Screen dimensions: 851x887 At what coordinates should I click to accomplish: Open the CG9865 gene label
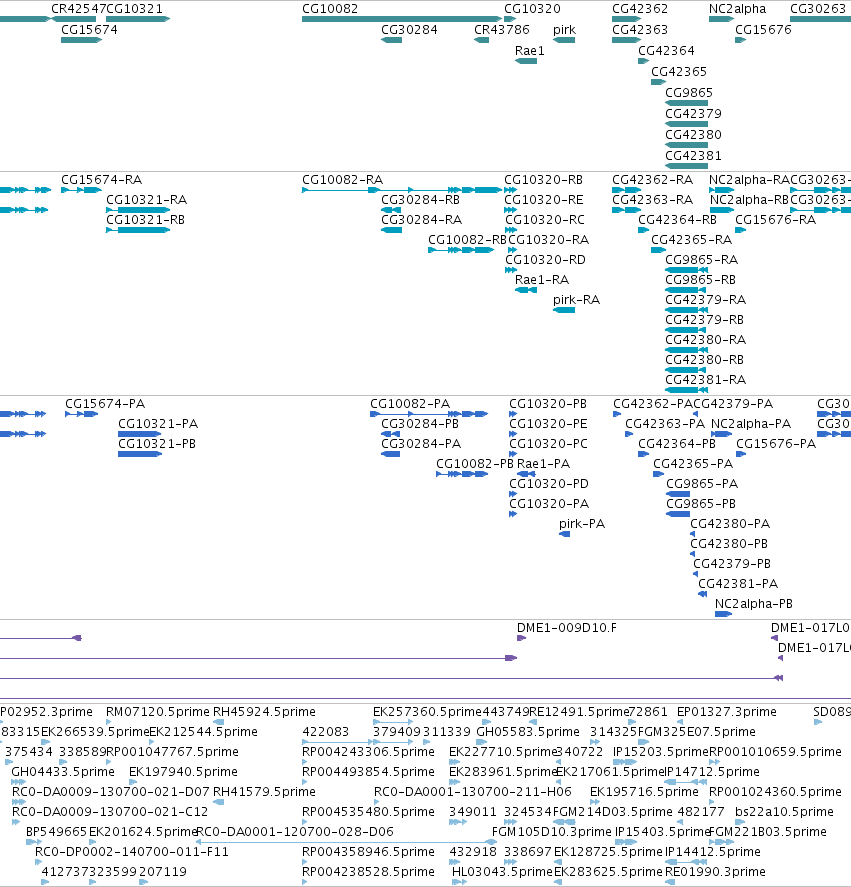click(689, 93)
